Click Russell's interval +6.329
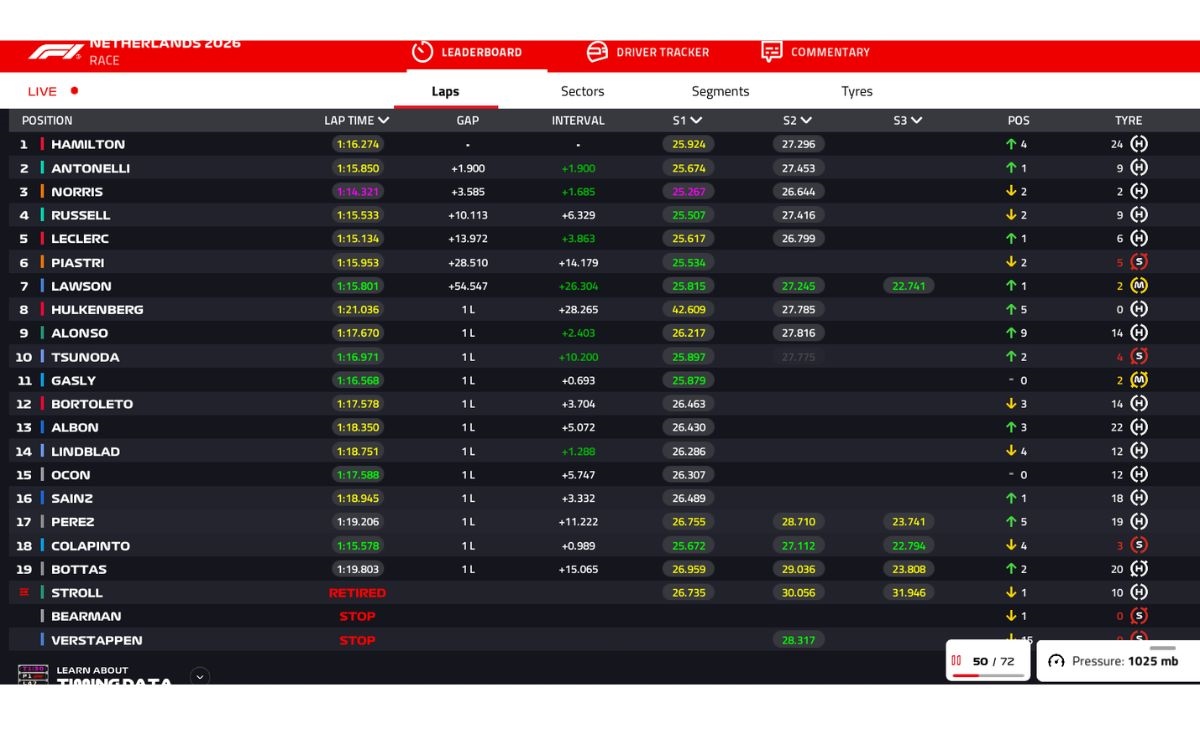 [x=579, y=215]
